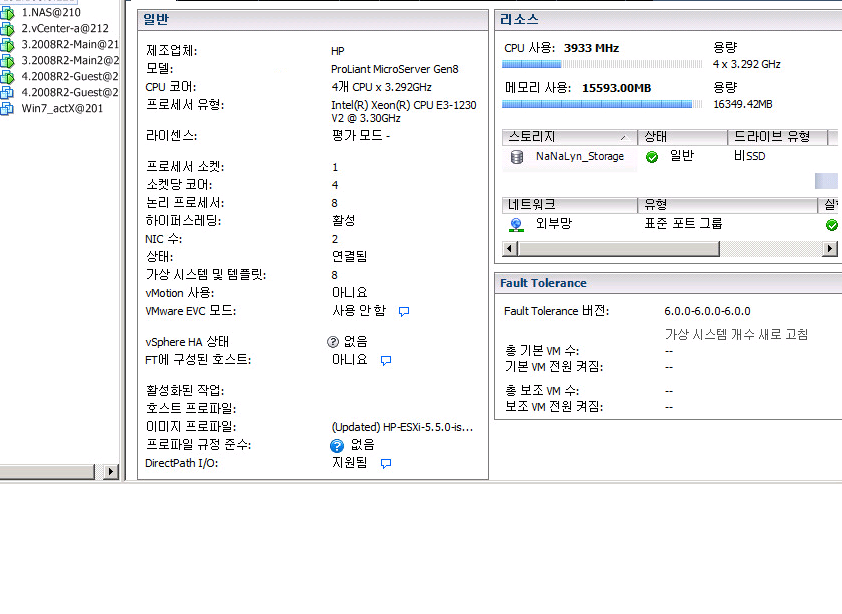Click the green check in the 외부망 row

pyautogui.click(x=832, y=225)
